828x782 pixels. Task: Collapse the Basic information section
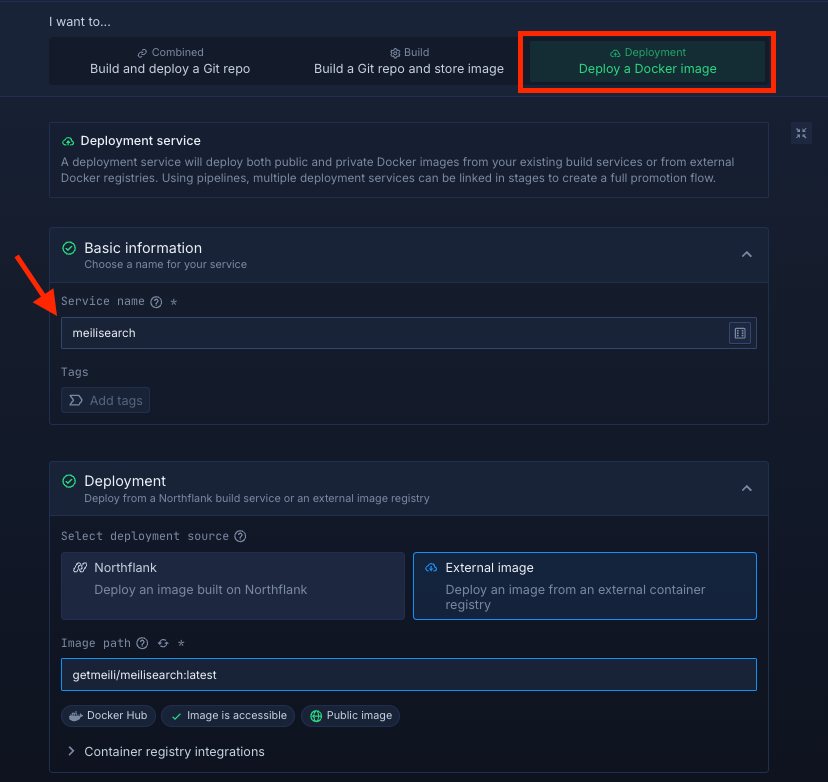[x=746, y=255]
